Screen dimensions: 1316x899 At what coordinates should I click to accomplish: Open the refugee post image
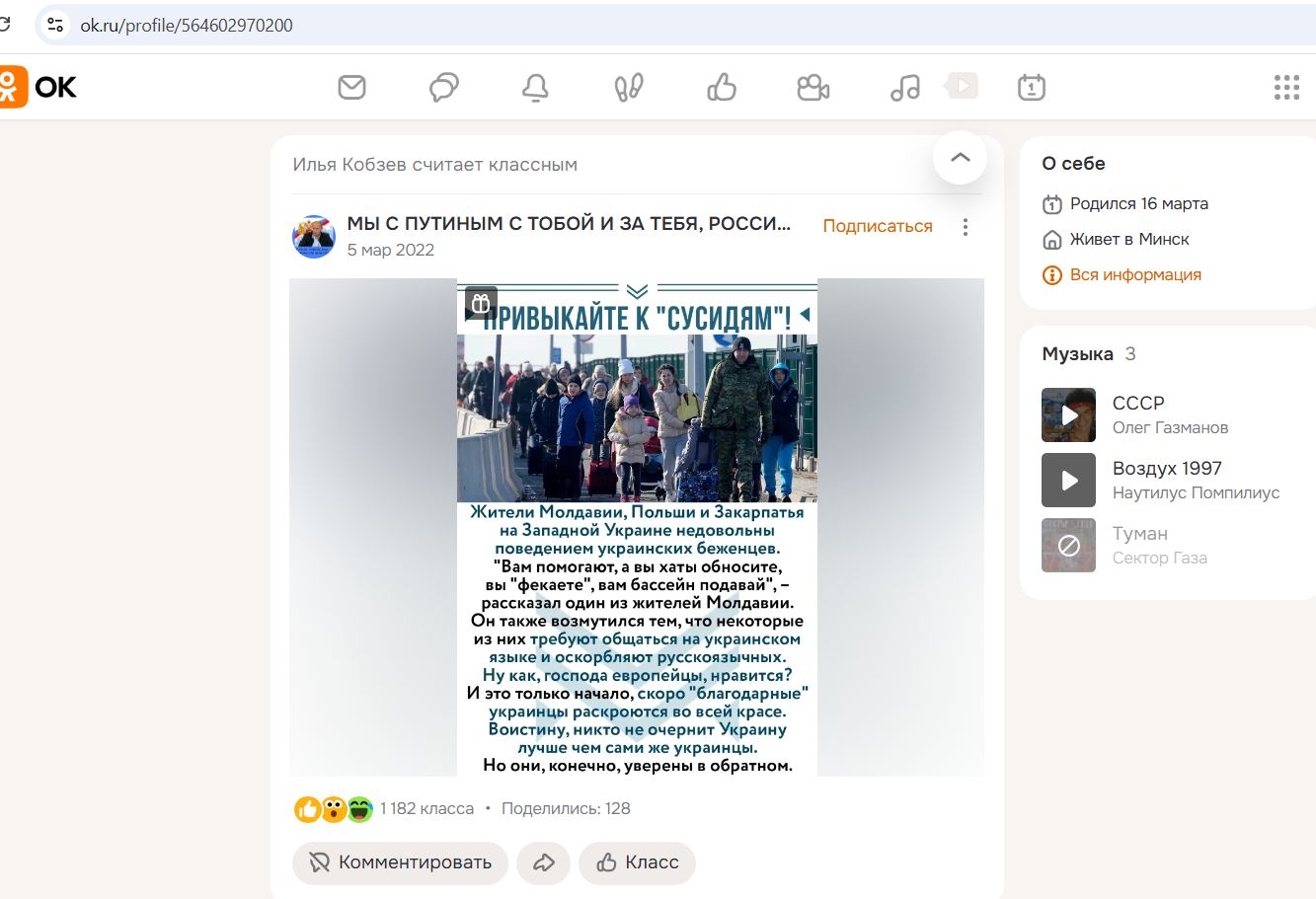(637, 527)
